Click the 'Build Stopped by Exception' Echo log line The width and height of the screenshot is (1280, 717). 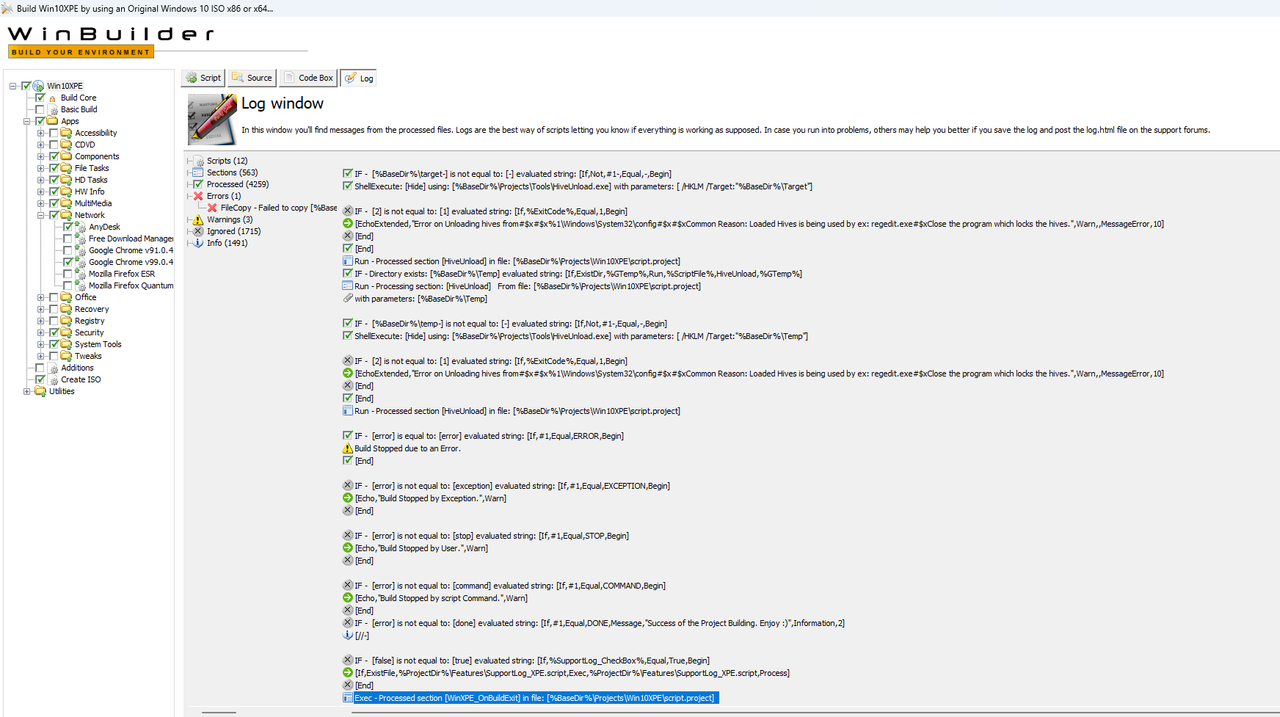[430, 498]
